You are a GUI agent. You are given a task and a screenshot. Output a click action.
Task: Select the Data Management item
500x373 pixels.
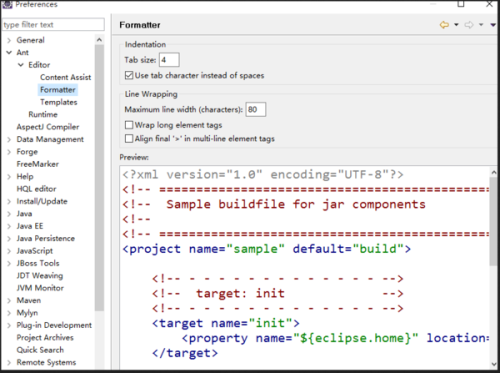(50, 139)
